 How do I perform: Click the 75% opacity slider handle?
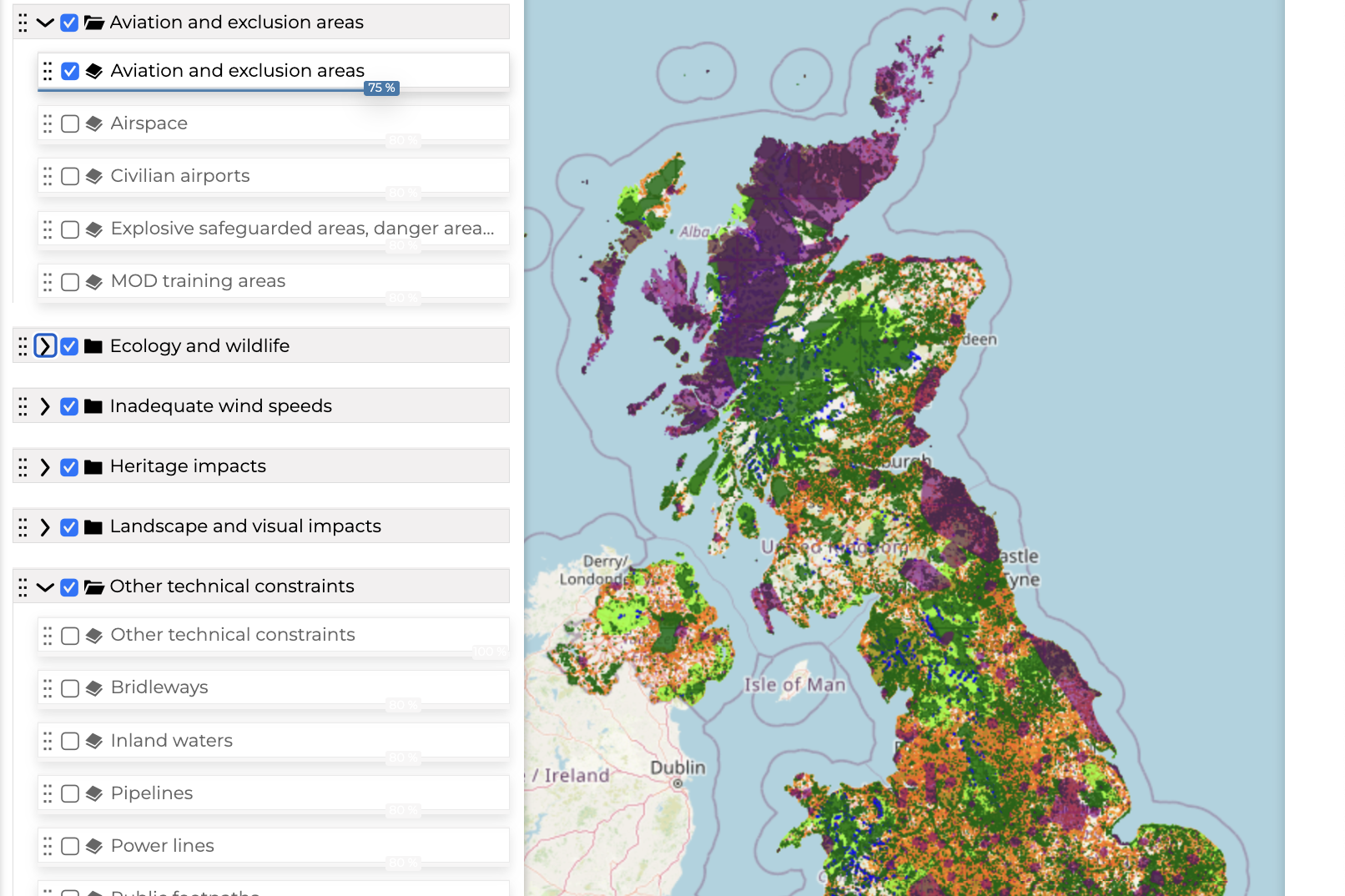click(x=381, y=88)
